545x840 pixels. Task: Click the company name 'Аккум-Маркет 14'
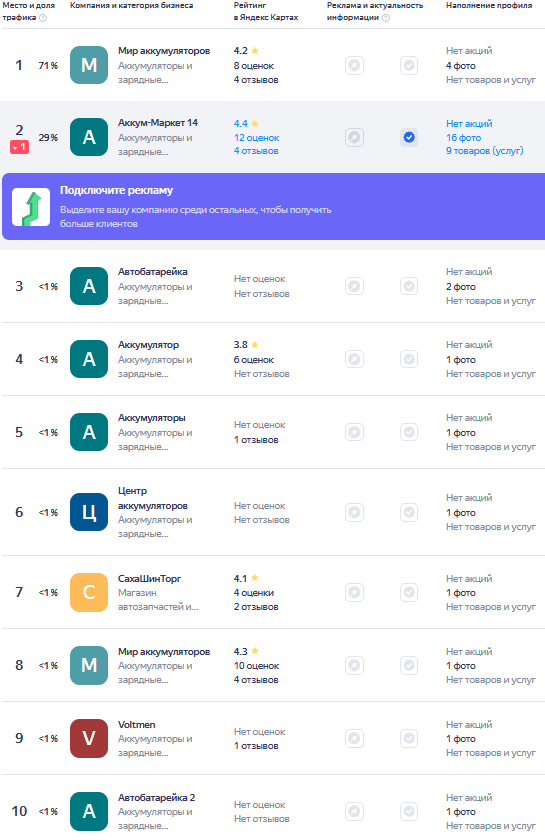click(x=158, y=123)
